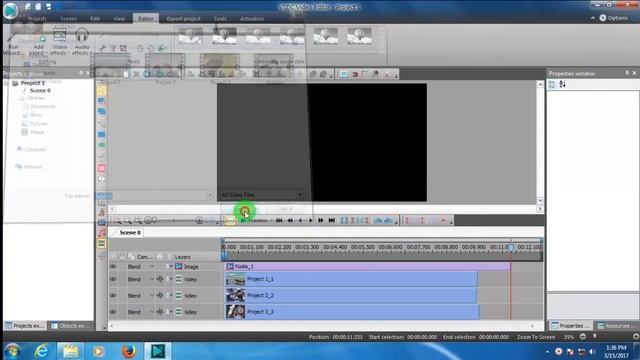The width and height of the screenshot is (640, 360).
Task: Open Blend mode dropdown for Project 2_2 row
Action: pos(152,296)
